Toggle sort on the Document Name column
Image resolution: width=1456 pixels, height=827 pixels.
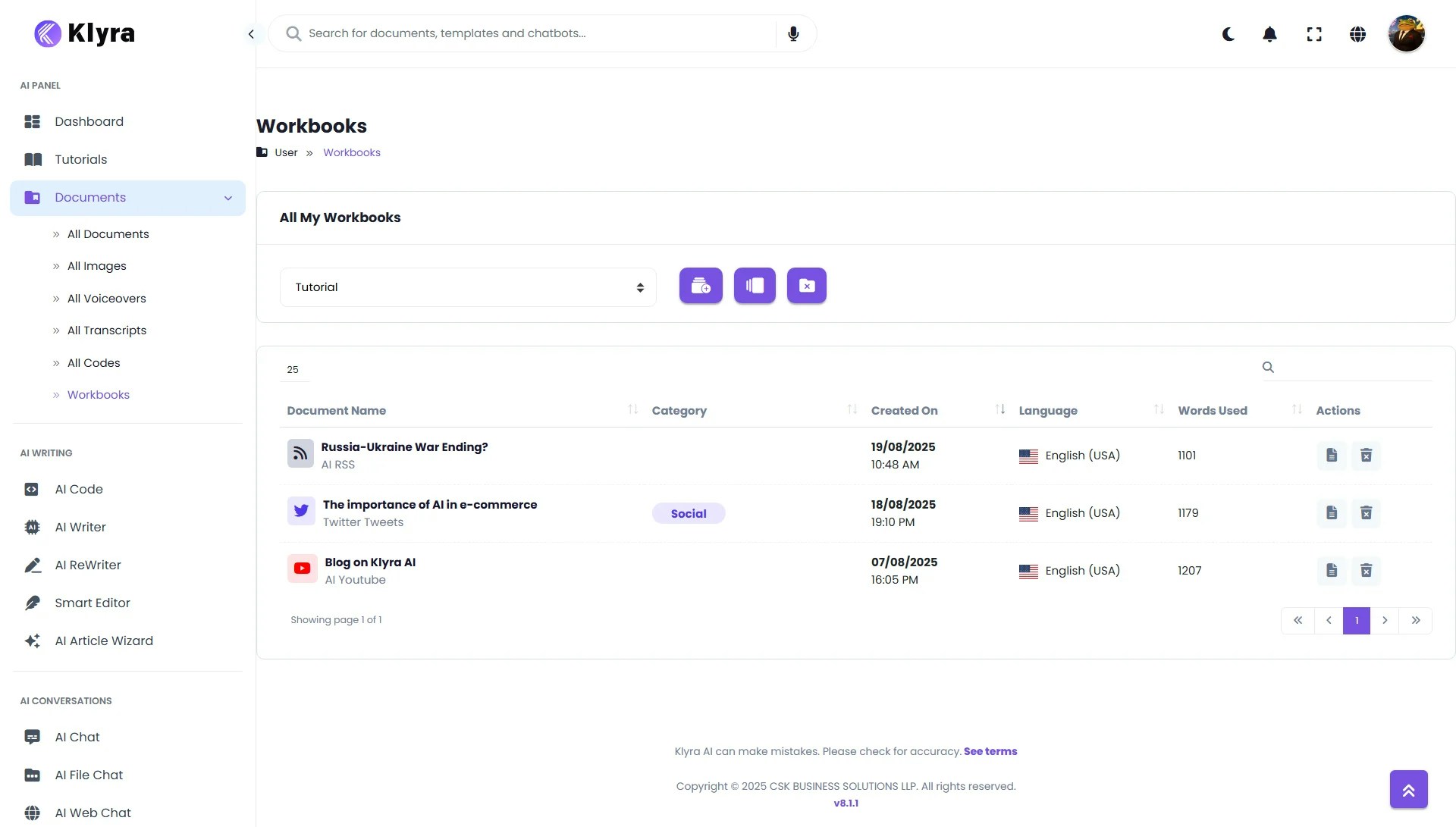point(633,409)
